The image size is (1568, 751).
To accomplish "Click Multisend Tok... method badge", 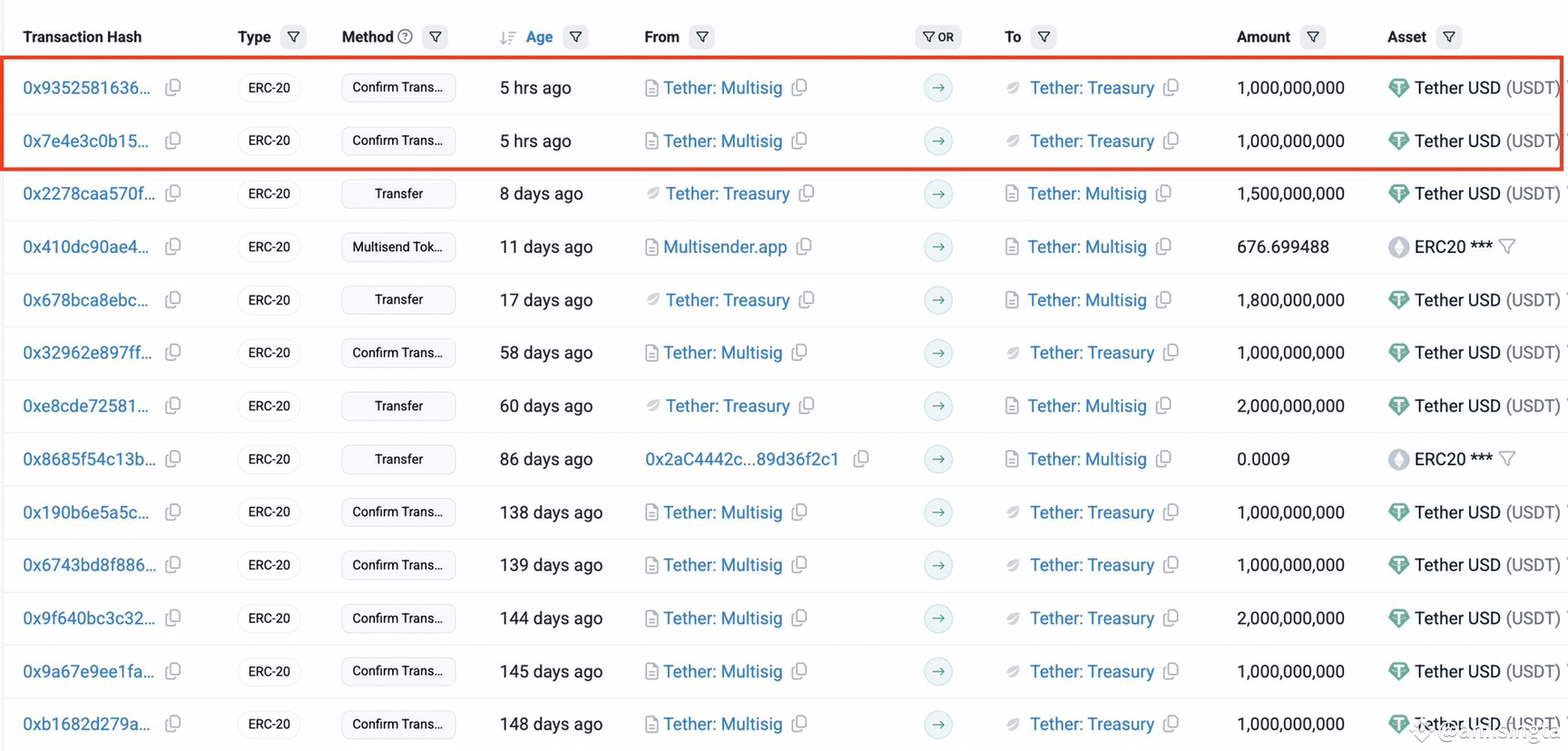I will pos(398,247).
